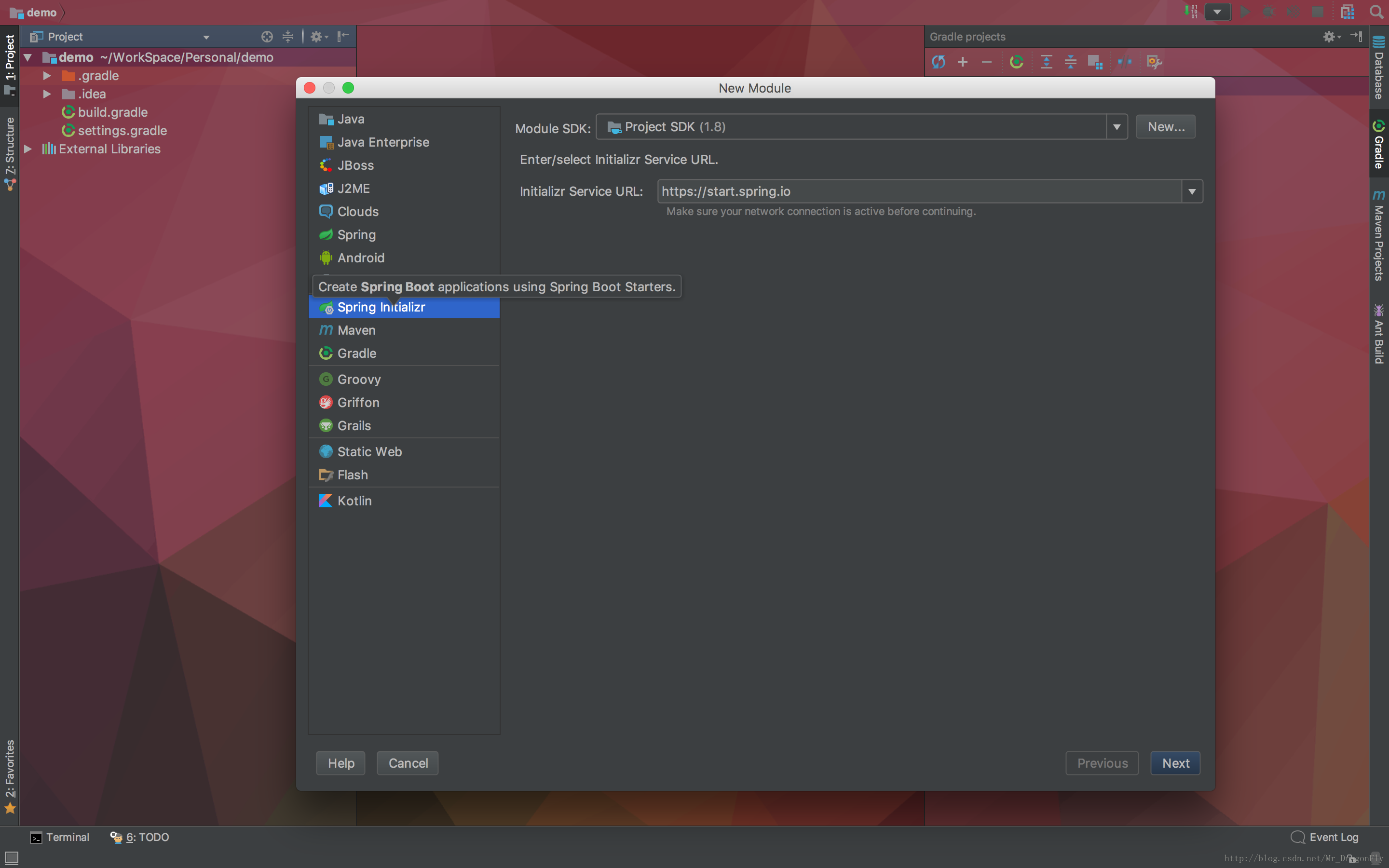Toggle tool window bars icon bottom-left
The width and height of the screenshot is (1389, 868).
[x=11, y=858]
